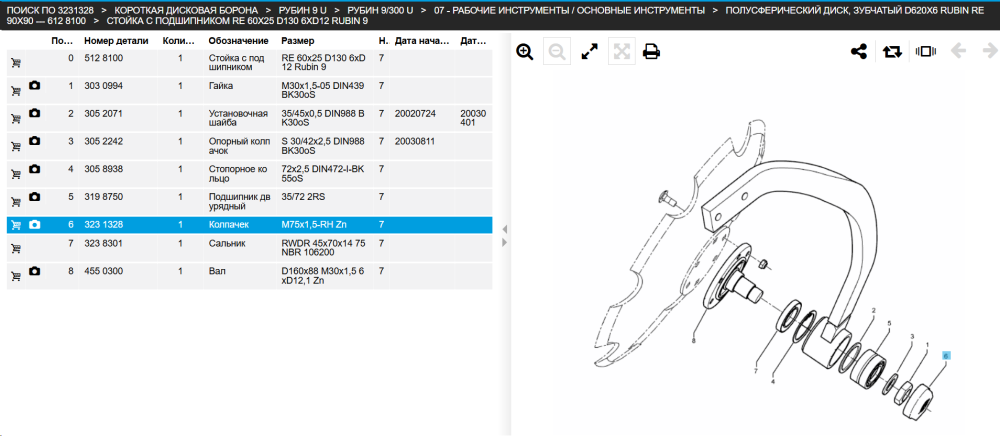Click the highlighted number 6 callout in the diagram
The height and width of the screenshot is (436, 1000).
coord(946,355)
